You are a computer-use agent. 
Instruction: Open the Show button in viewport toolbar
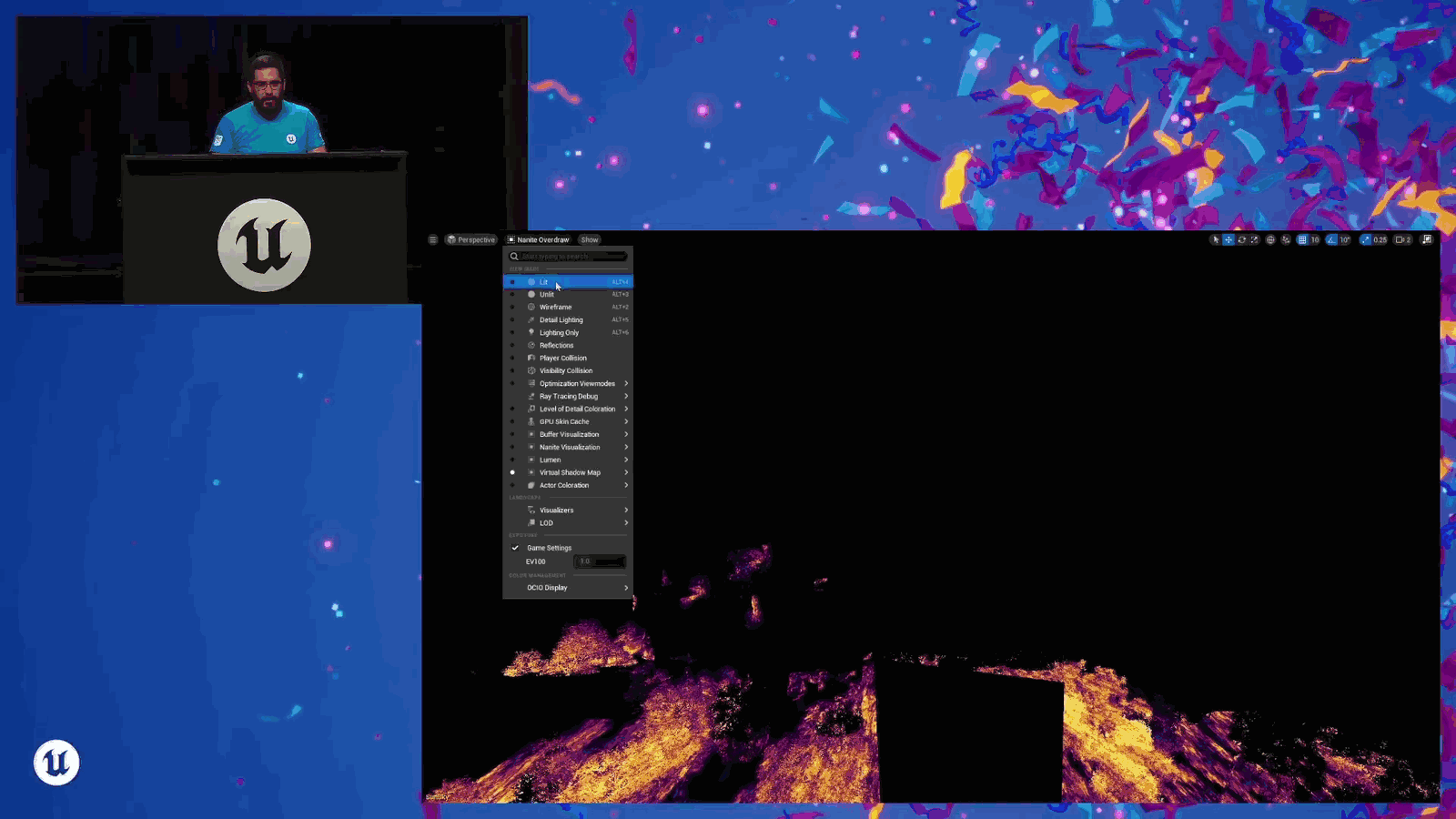click(590, 239)
